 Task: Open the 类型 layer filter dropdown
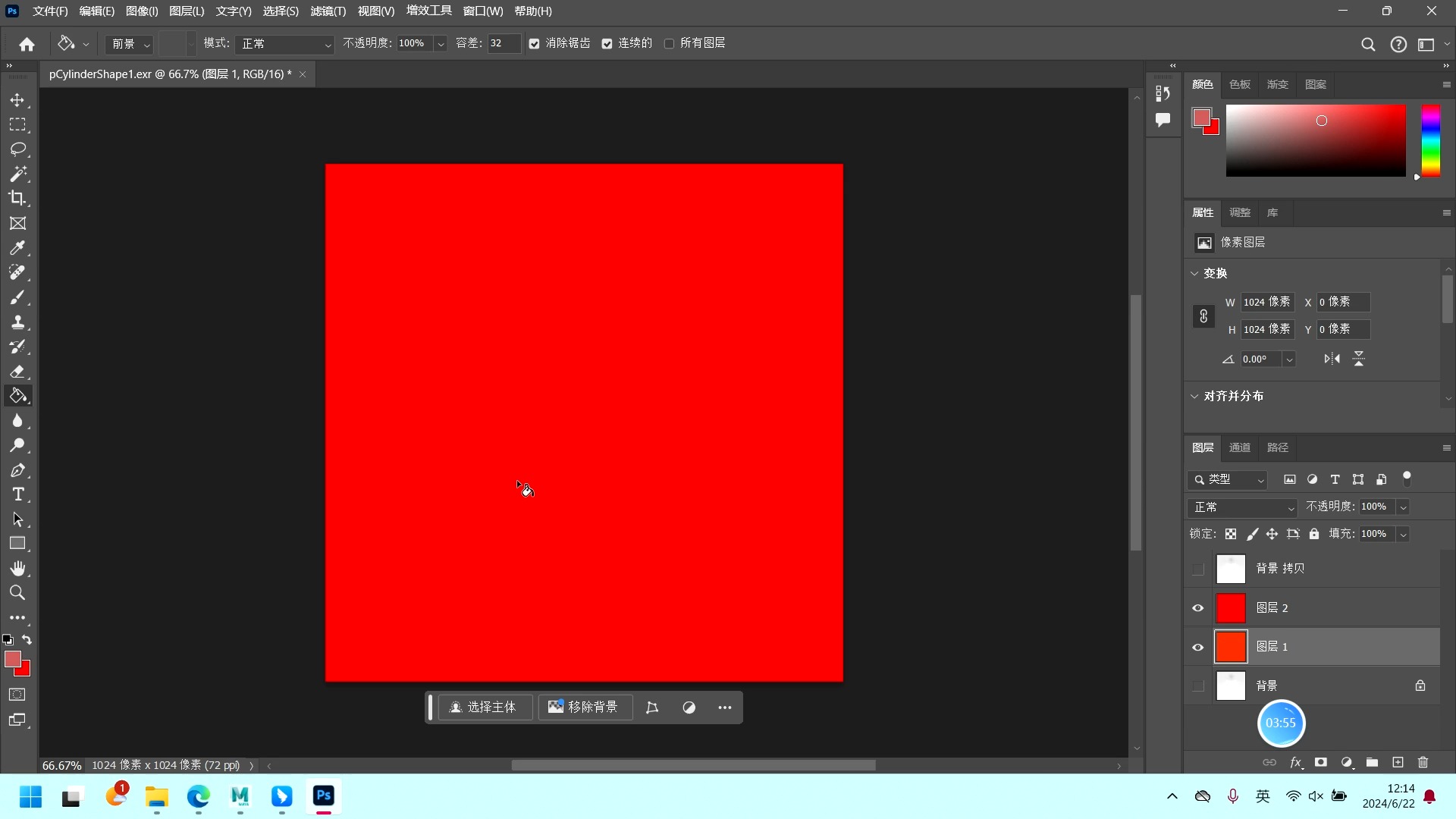pyautogui.click(x=1228, y=479)
